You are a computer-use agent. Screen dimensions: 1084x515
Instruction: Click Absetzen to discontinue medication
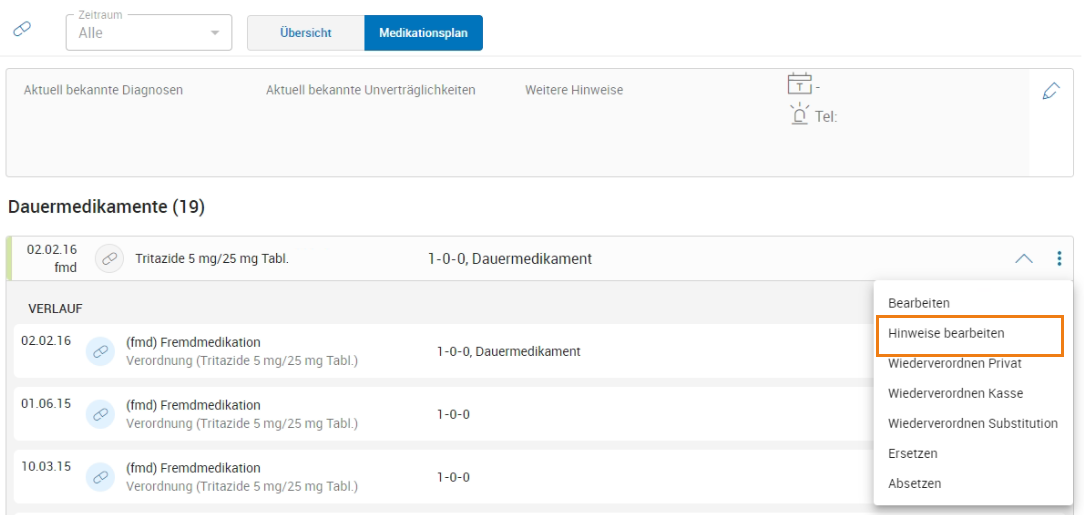pyautogui.click(x=914, y=483)
